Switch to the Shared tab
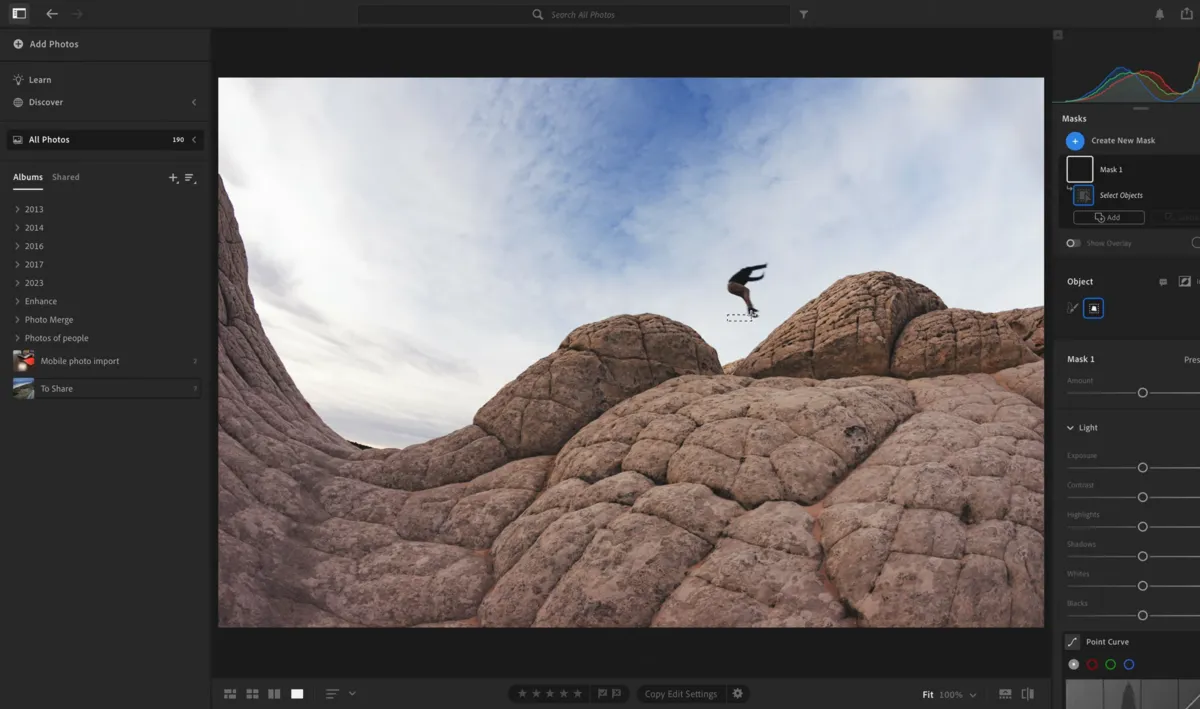The width and height of the screenshot is (1200, 709). [x=65, y=177]
